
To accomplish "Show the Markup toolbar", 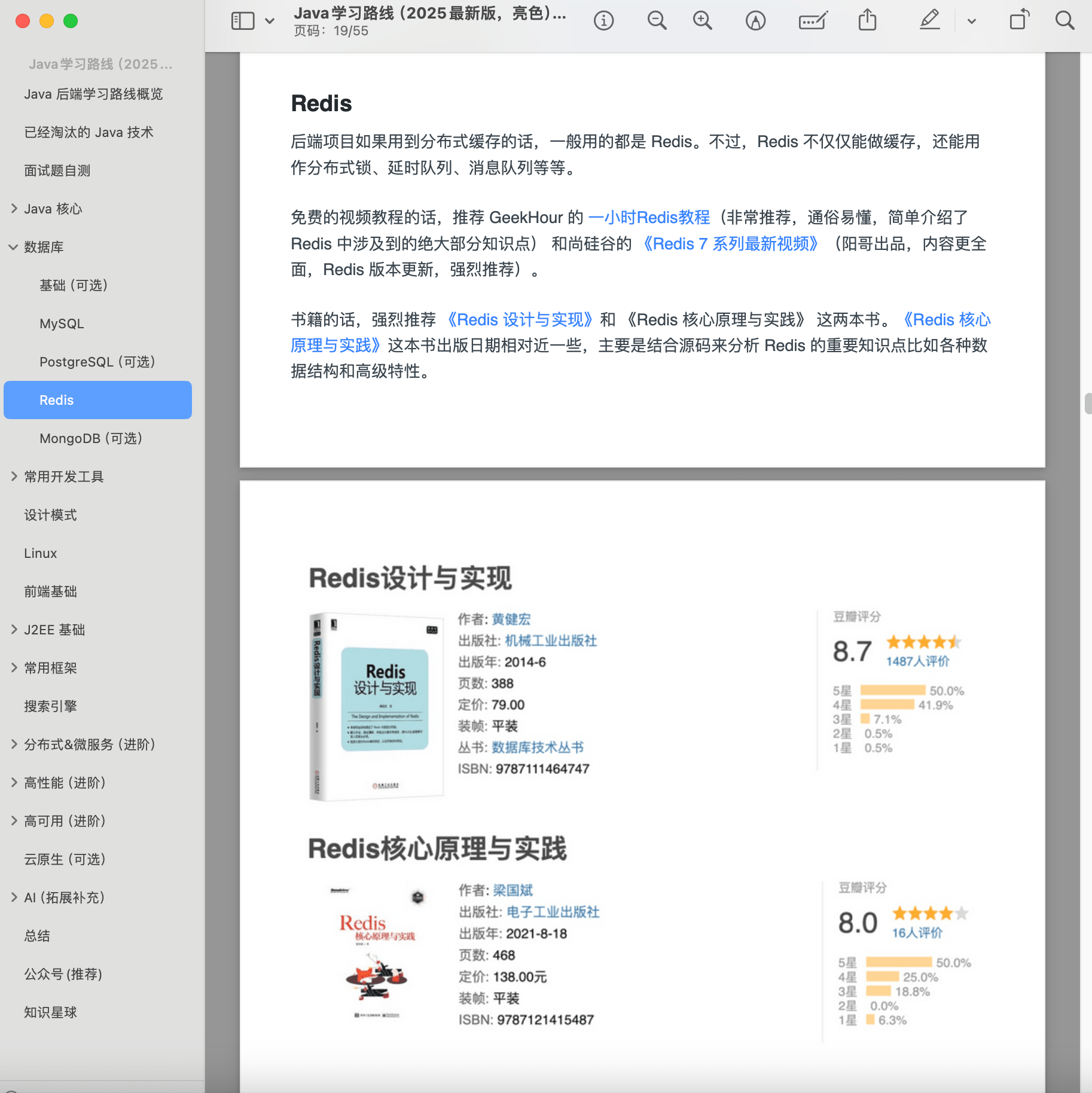I will point(755,20).
